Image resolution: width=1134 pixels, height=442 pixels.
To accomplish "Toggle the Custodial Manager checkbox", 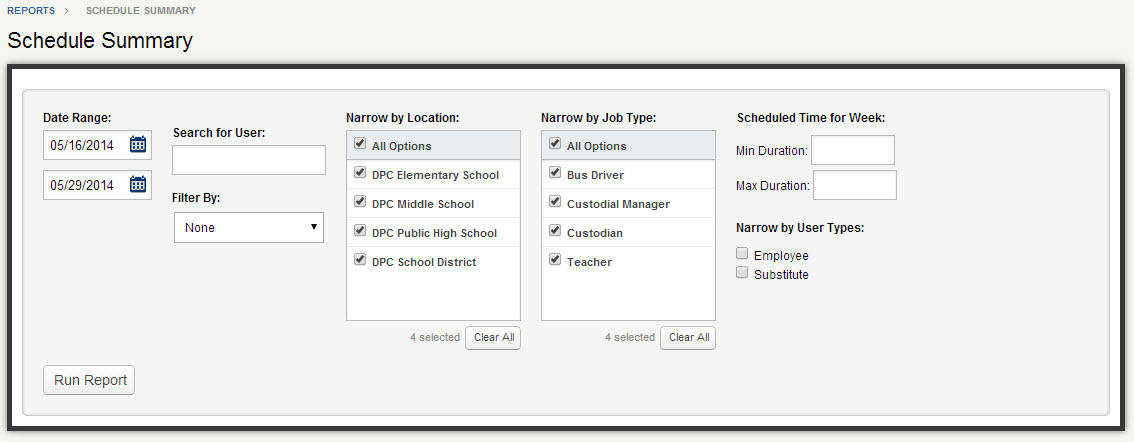I will pos(555,202).
